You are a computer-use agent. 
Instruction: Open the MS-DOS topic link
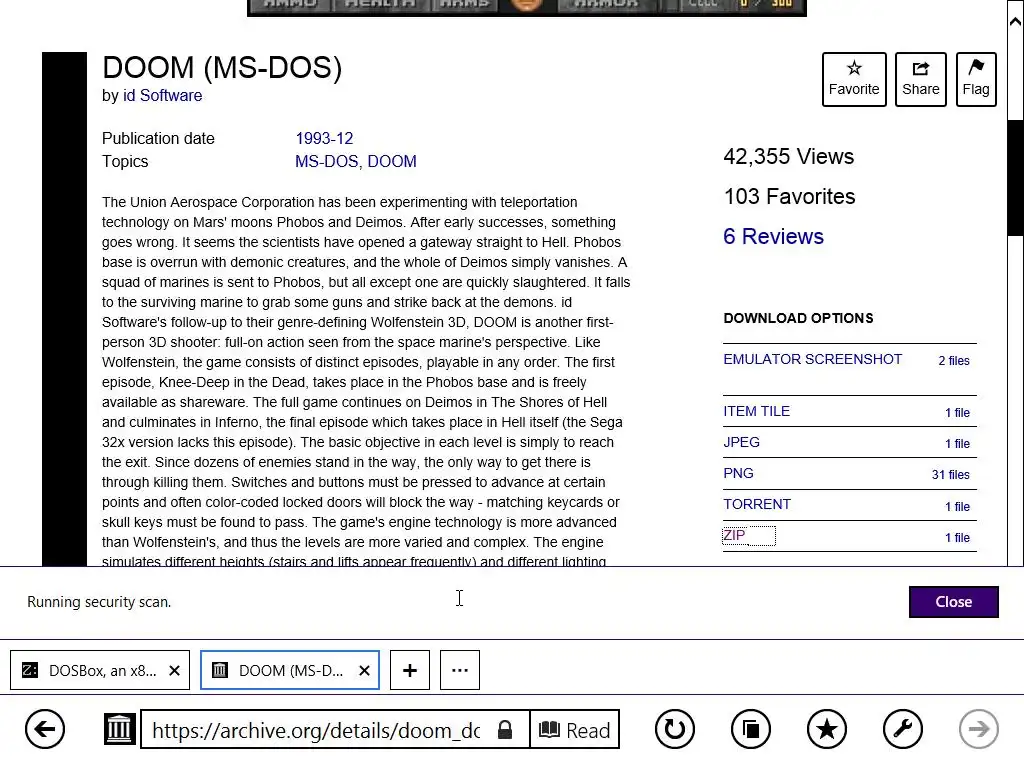point(327,161)
